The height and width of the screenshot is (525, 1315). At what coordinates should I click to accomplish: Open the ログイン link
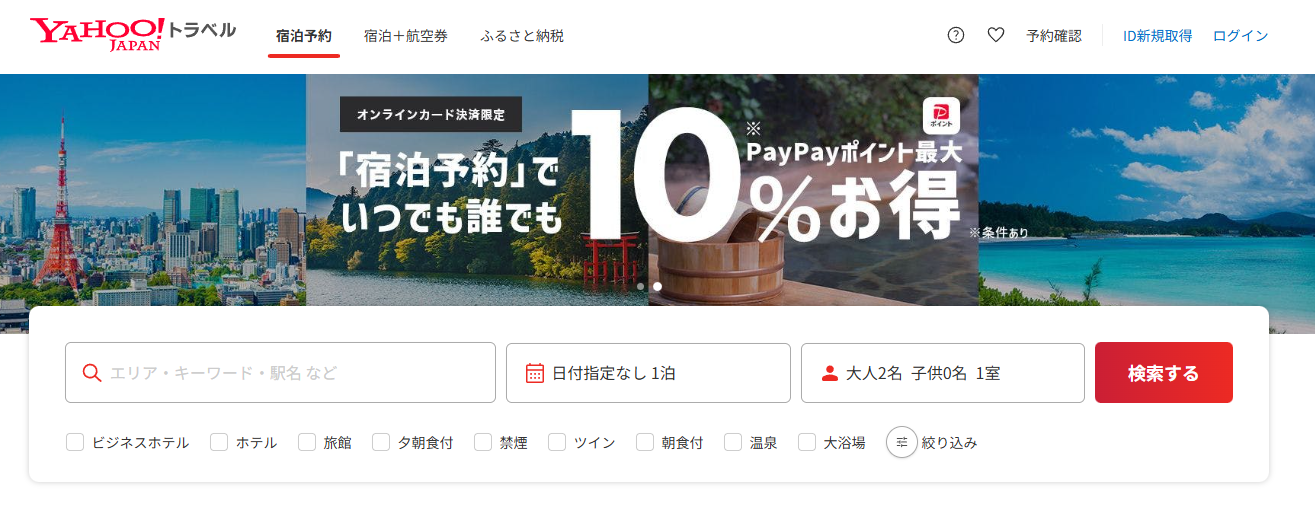(1240, 36)
